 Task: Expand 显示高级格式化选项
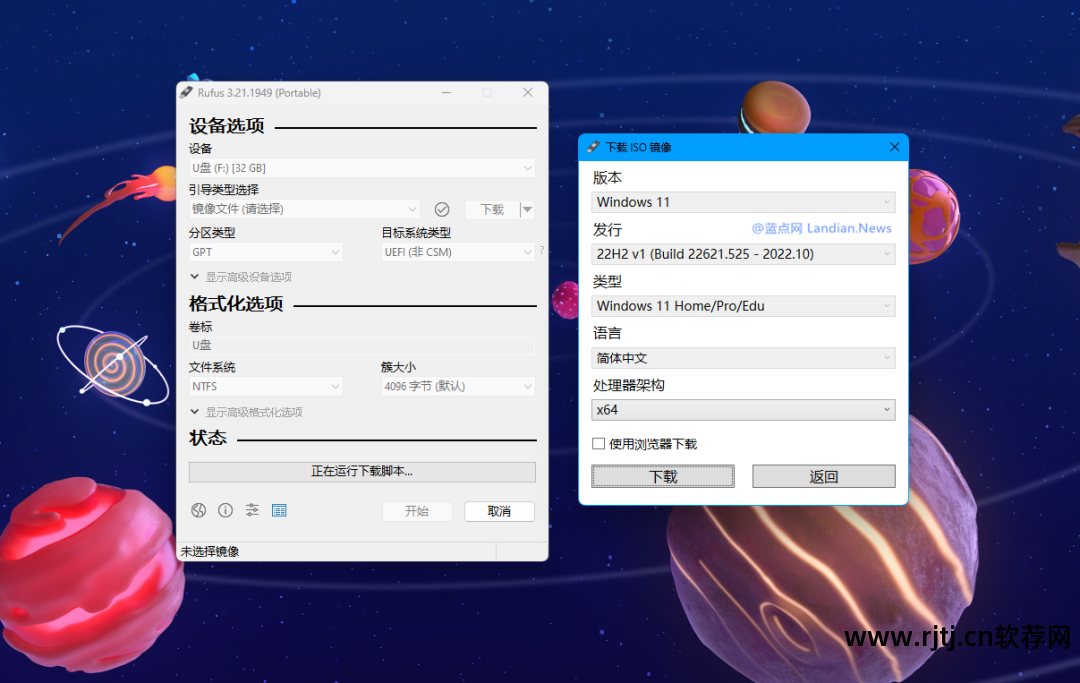[247, 412]
